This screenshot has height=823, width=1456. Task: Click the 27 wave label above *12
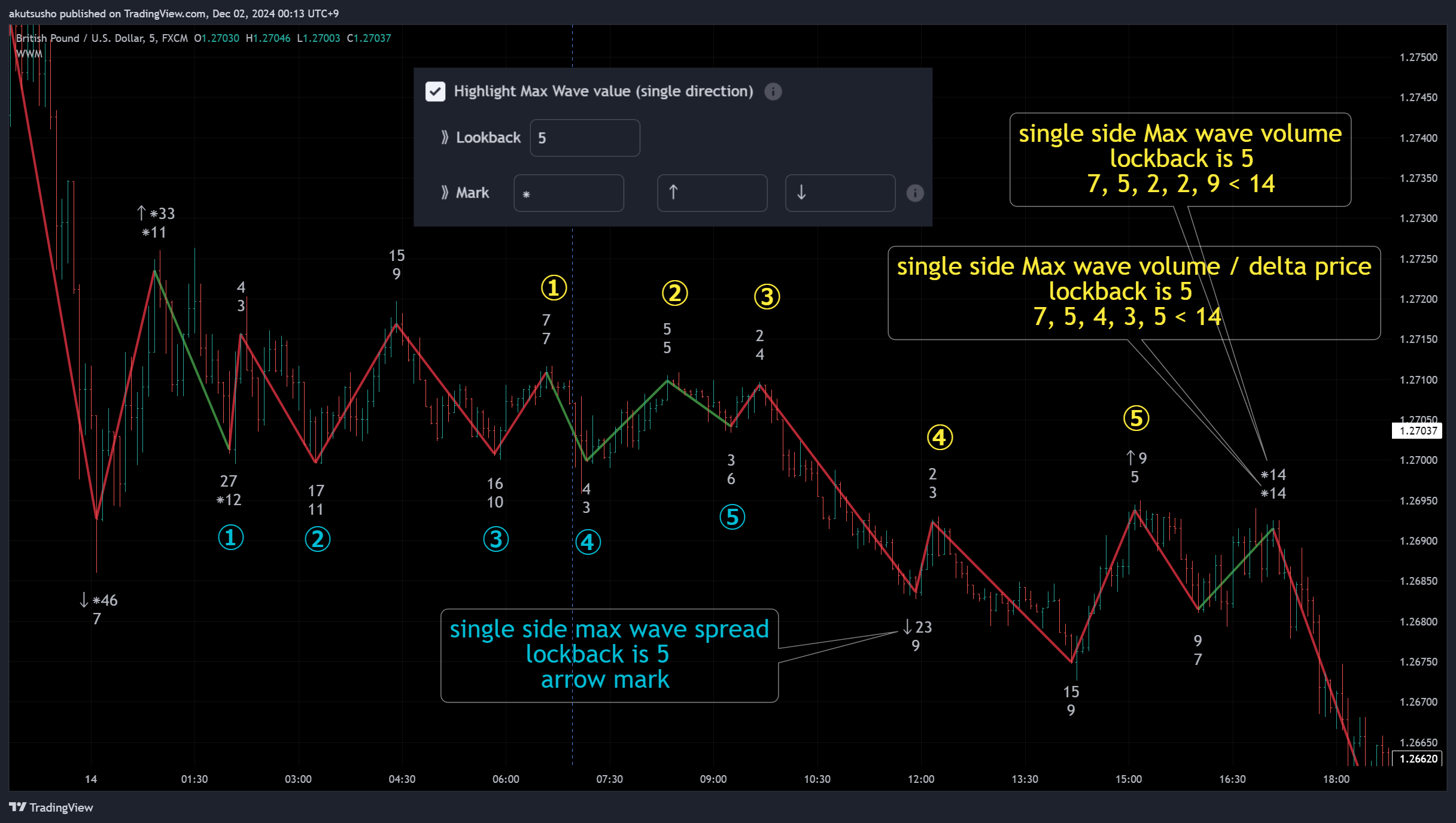coord(229,481)
